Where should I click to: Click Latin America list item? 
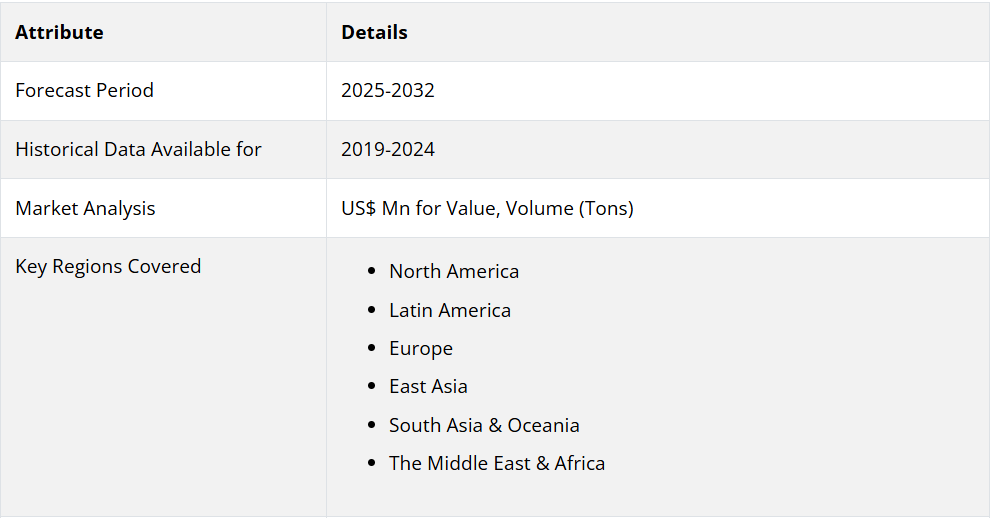[x=450, y=310]
